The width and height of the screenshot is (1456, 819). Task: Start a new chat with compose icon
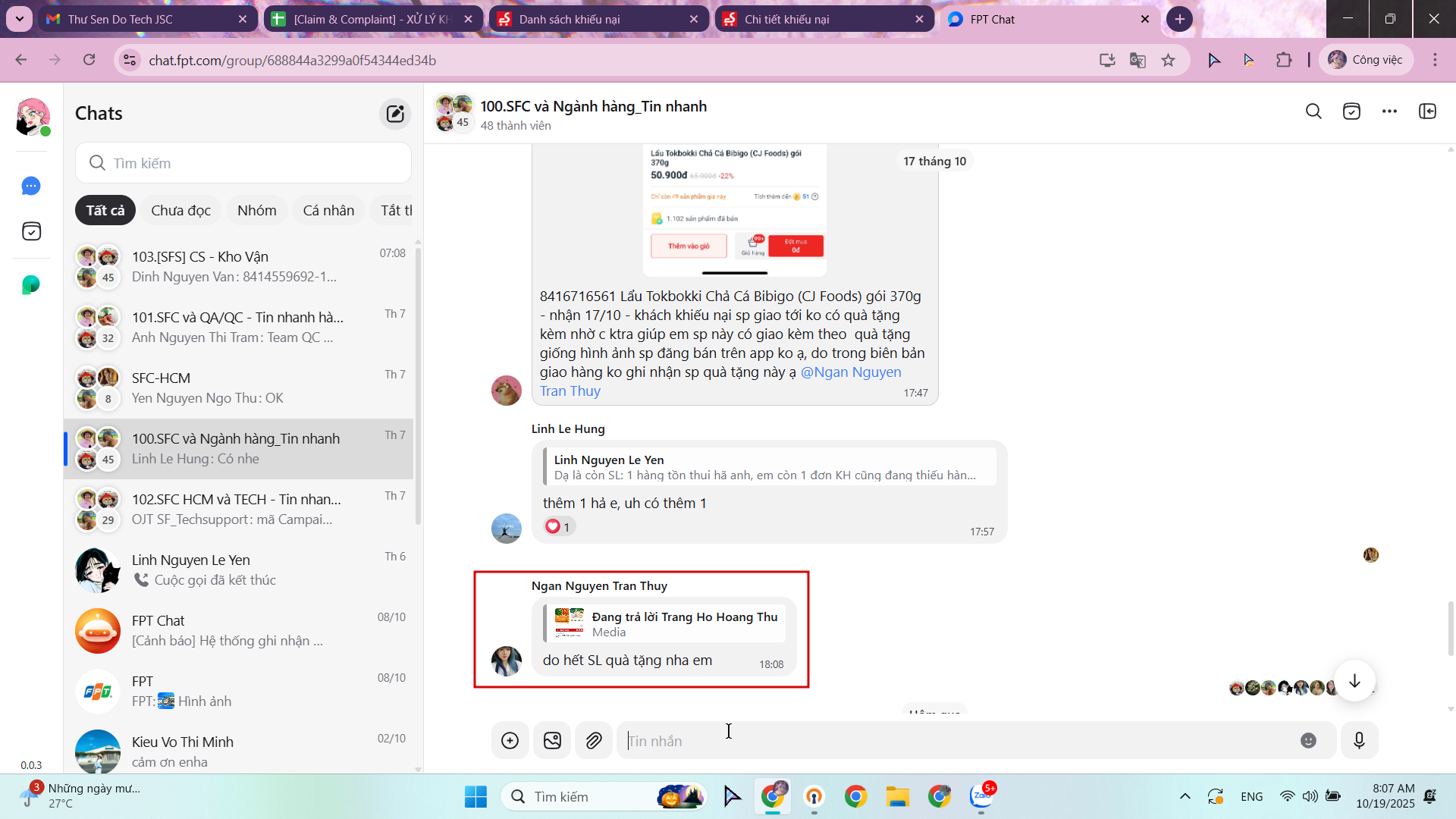point(395,114)
